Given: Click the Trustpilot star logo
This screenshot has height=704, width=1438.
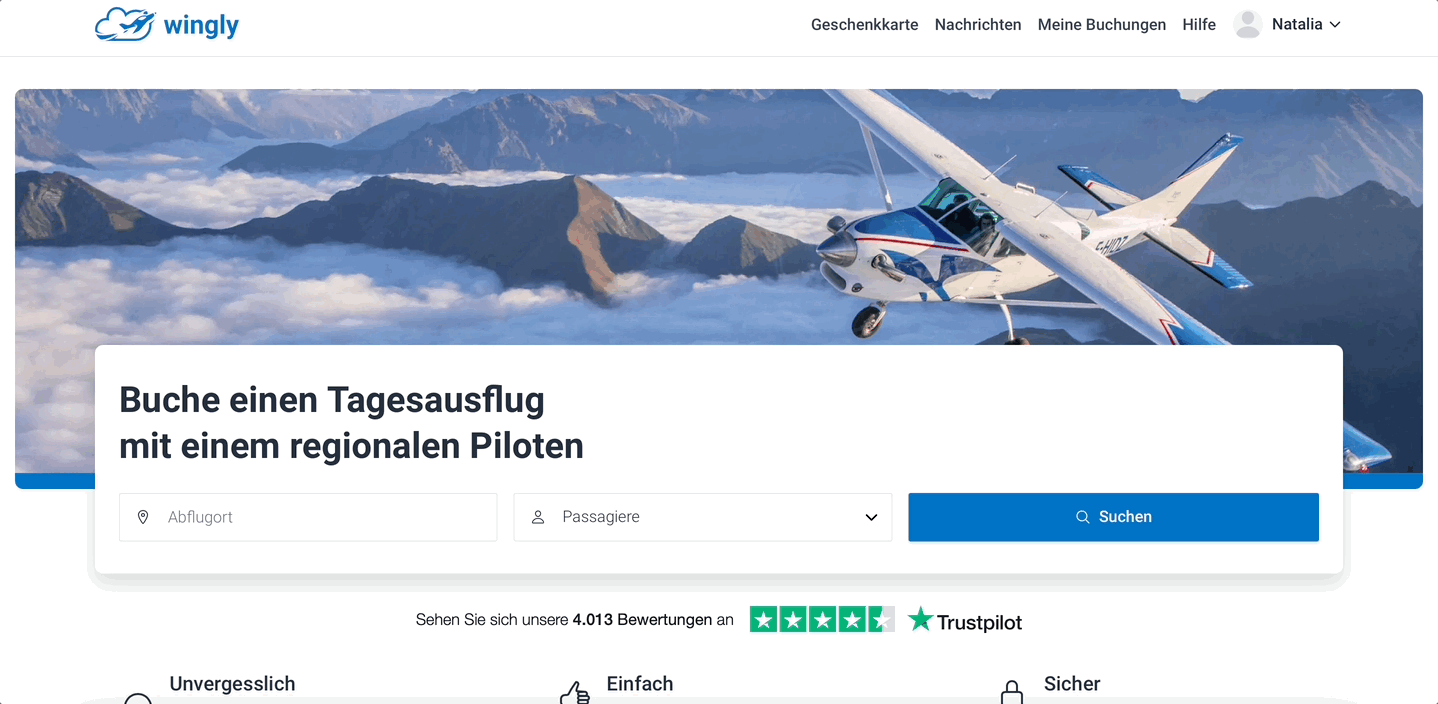Looking at the screenshot, I should coord(920,619).
